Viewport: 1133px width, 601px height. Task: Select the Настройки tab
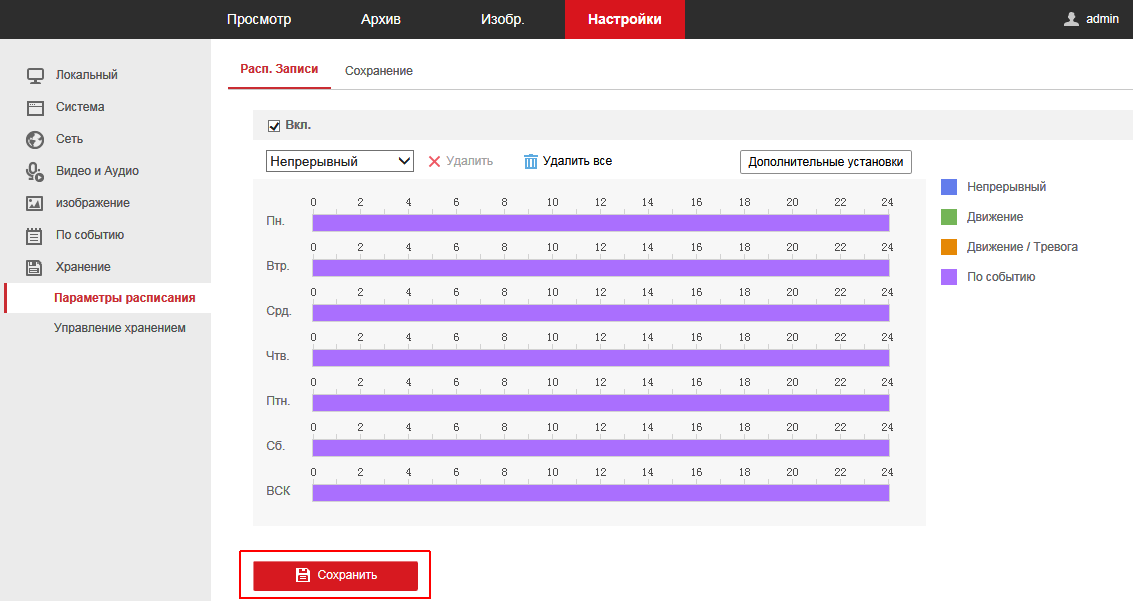(x=624, y=20)
